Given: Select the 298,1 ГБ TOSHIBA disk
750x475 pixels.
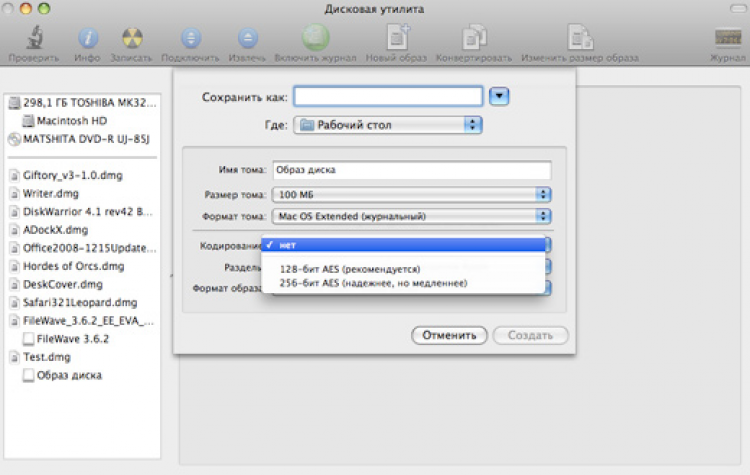Looking at the screenshot, I should 83,102.
